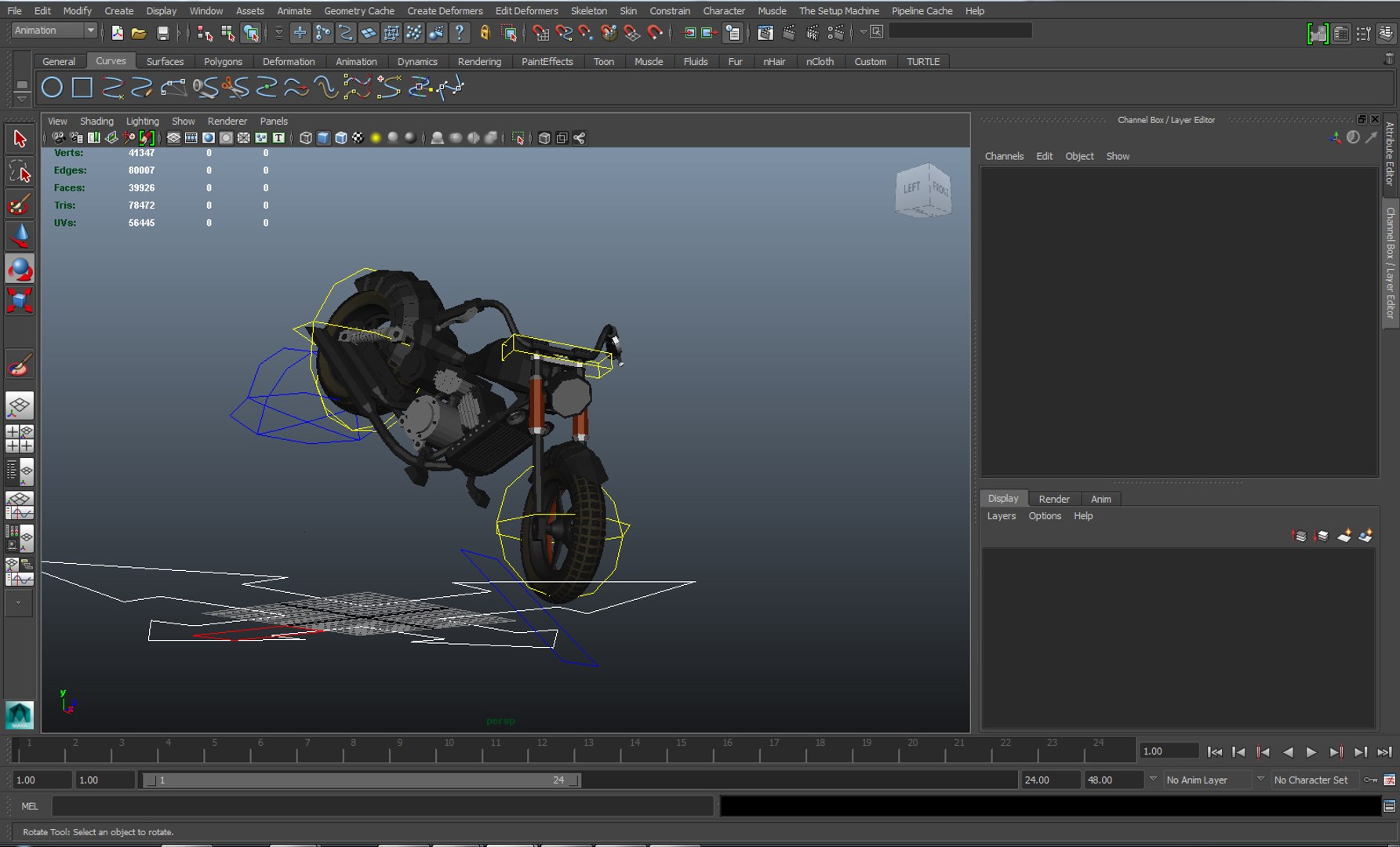This screenshot has width=1400, height=847.
Task: Activate the Select tool arrow
Action: [20, 139]
